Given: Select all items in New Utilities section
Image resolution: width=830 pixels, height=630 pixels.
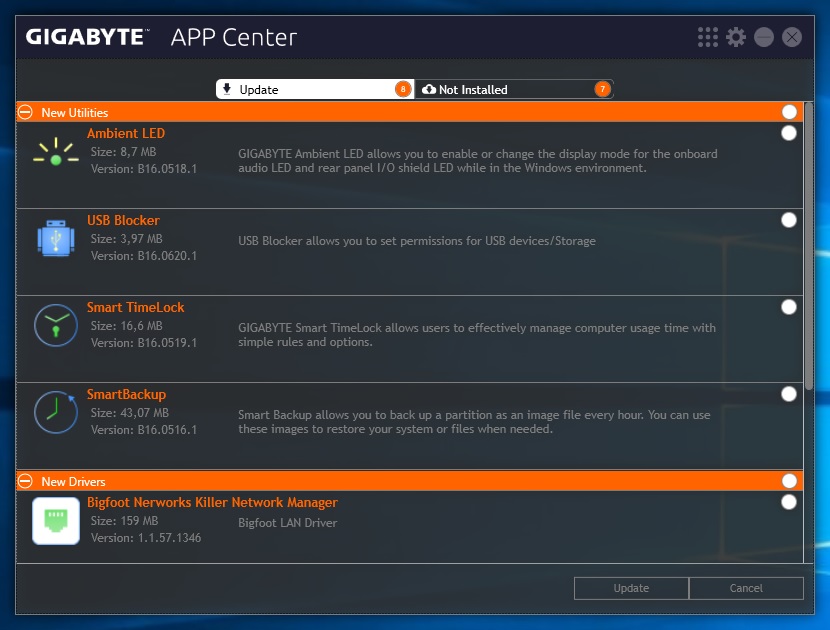Looking at the screenshot, I should pyautogui.click(x=789, y=112).
